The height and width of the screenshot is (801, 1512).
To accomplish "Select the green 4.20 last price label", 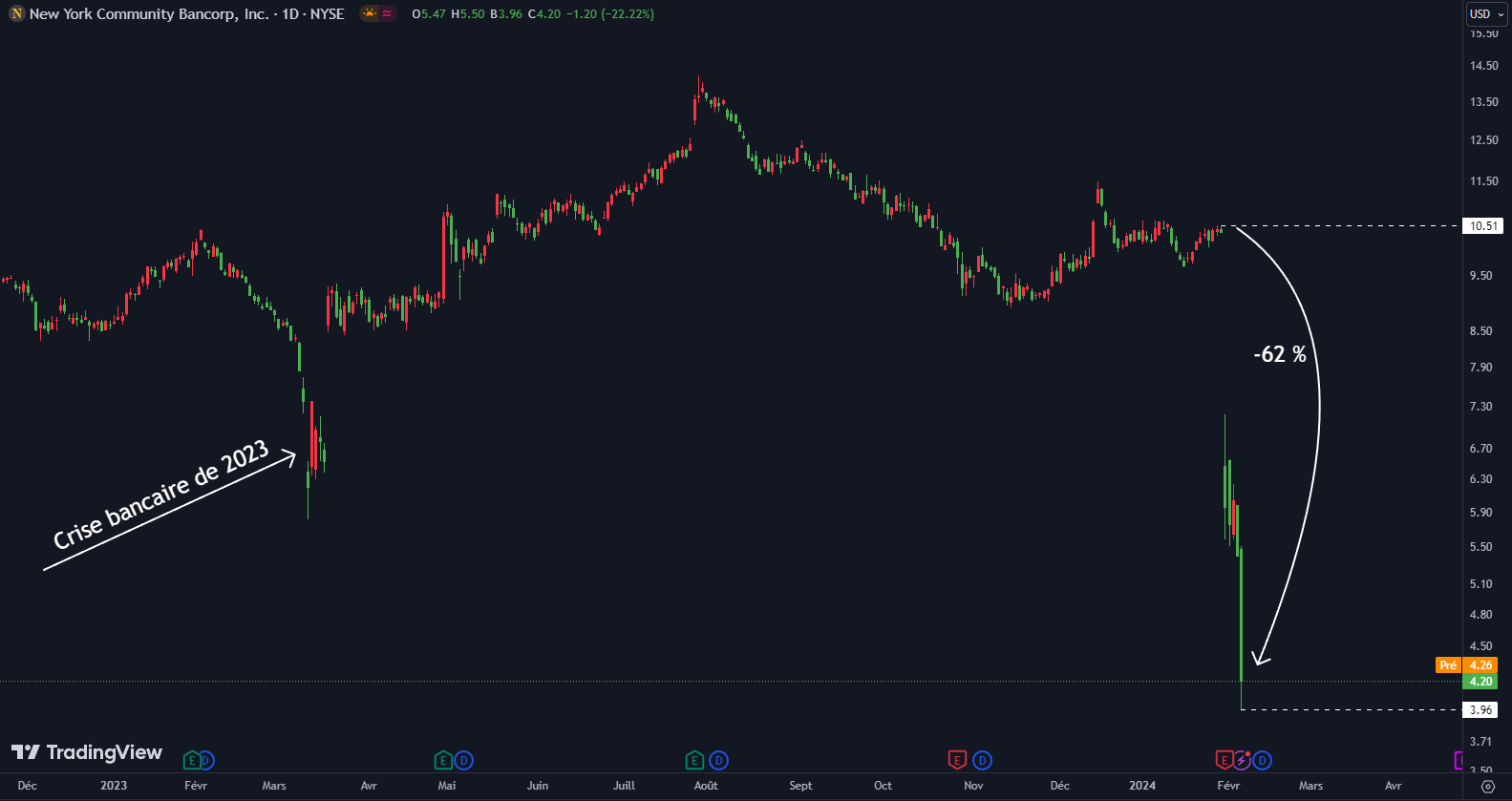I will tap(1480, 682).
